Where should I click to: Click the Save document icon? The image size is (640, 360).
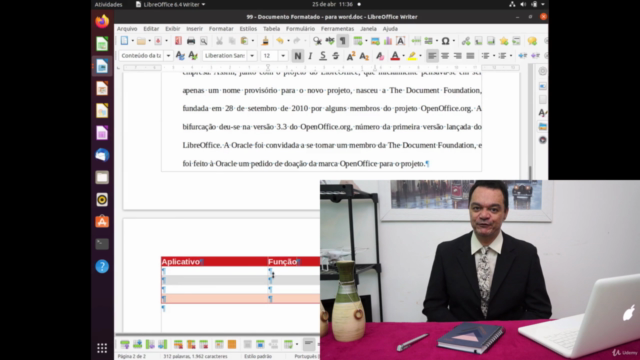pyautogui.click(x=158, y=41)
